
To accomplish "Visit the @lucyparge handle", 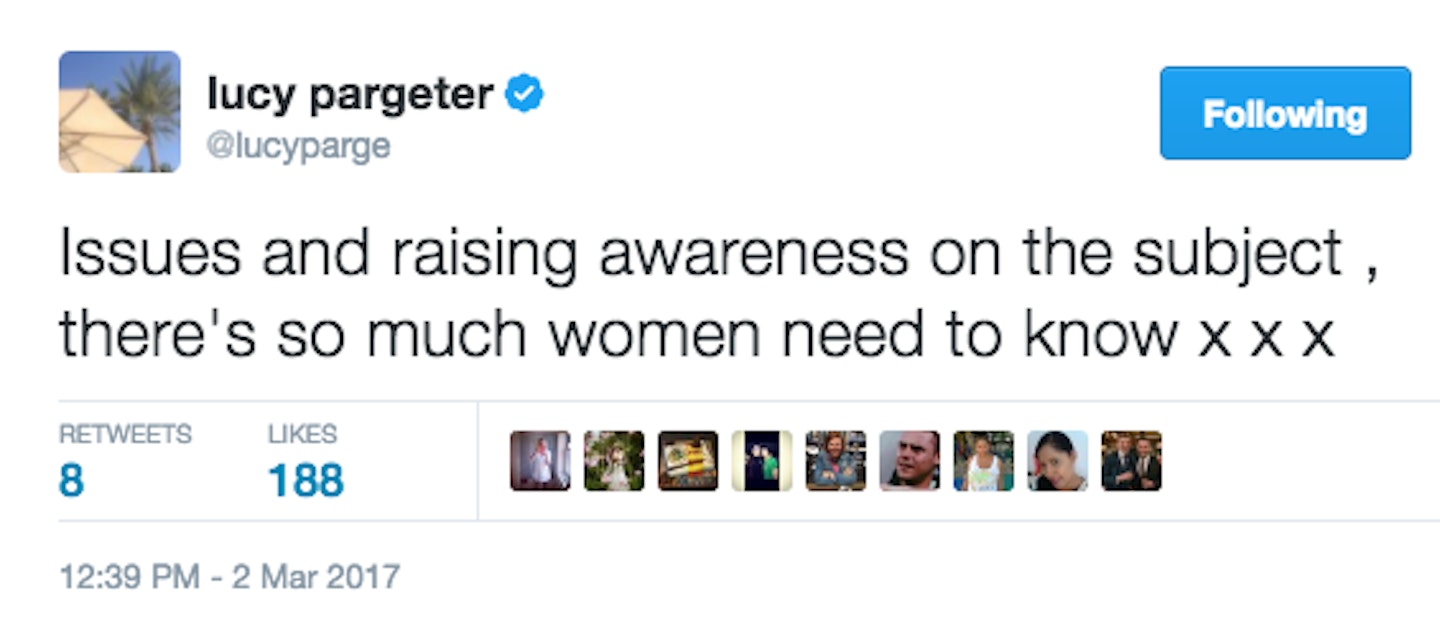I will 298,146.
